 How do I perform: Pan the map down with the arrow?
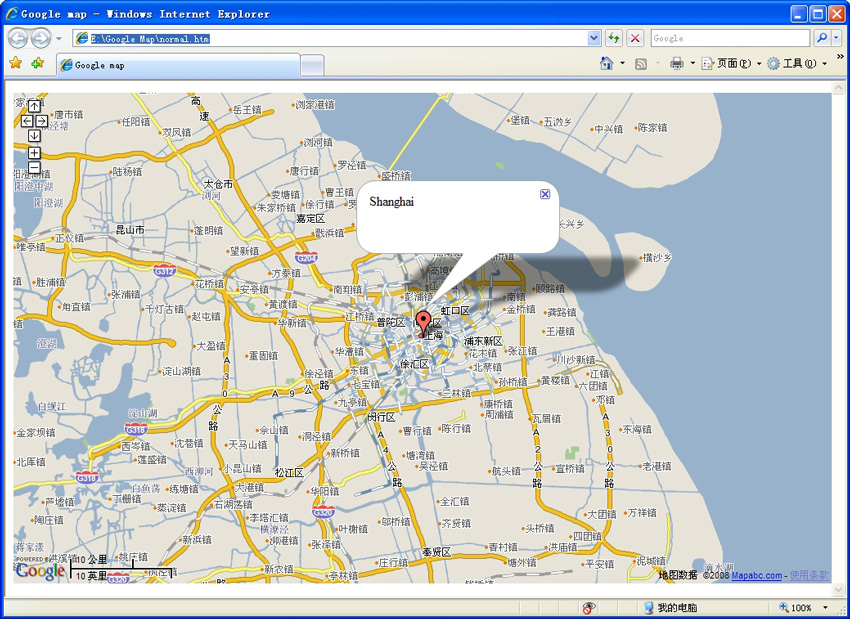click(34, 136)
